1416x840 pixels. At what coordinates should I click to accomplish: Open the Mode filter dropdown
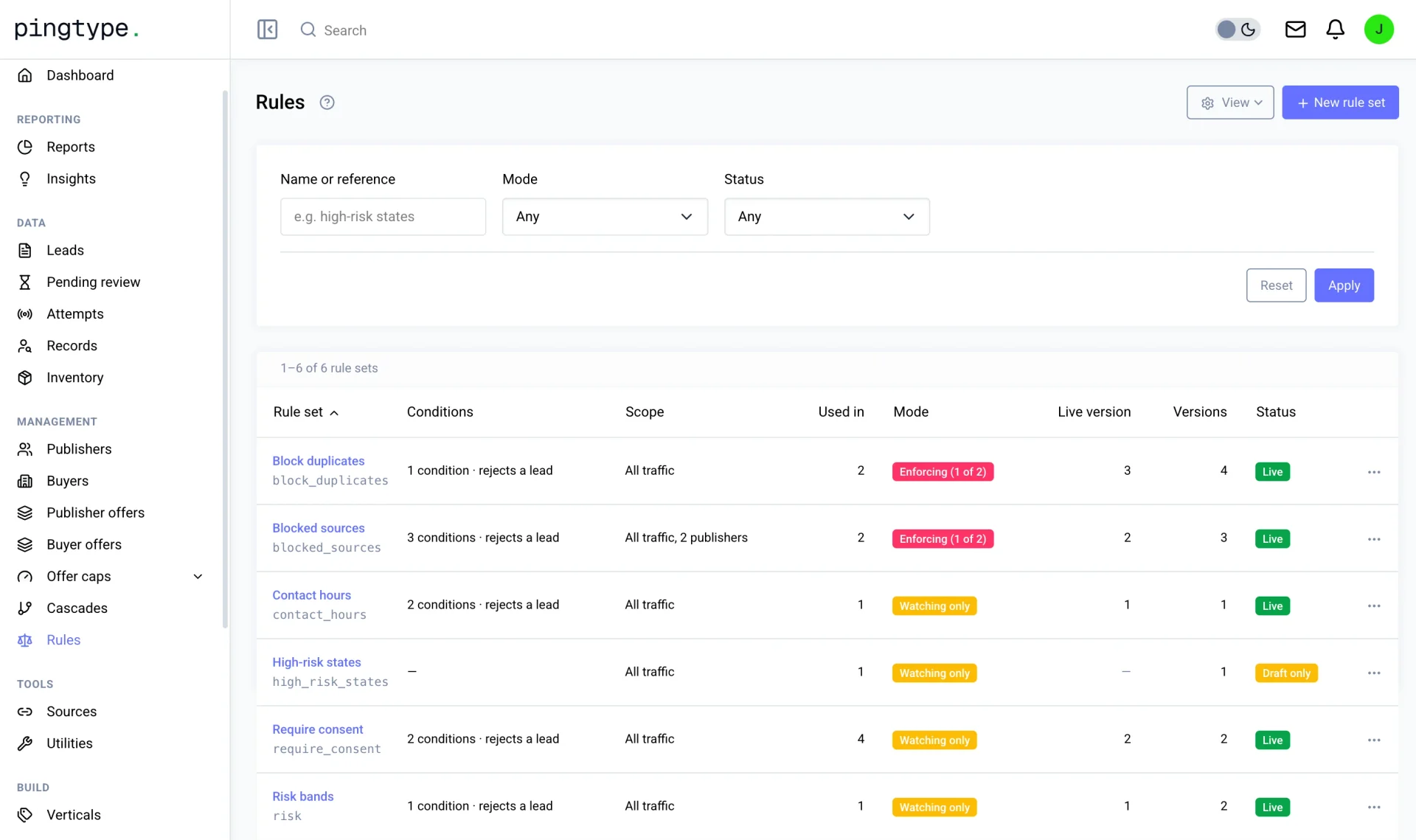tap(605, 216)
